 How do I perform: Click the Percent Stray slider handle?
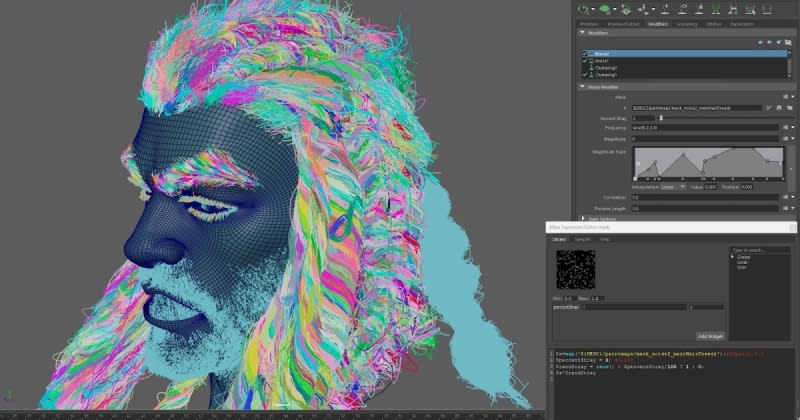[659, 118]
